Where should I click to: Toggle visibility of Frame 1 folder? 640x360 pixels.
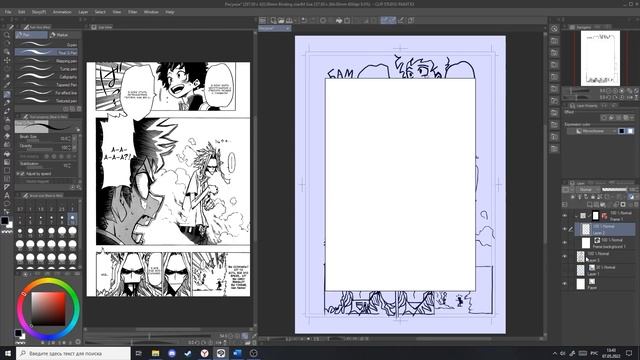565,216
